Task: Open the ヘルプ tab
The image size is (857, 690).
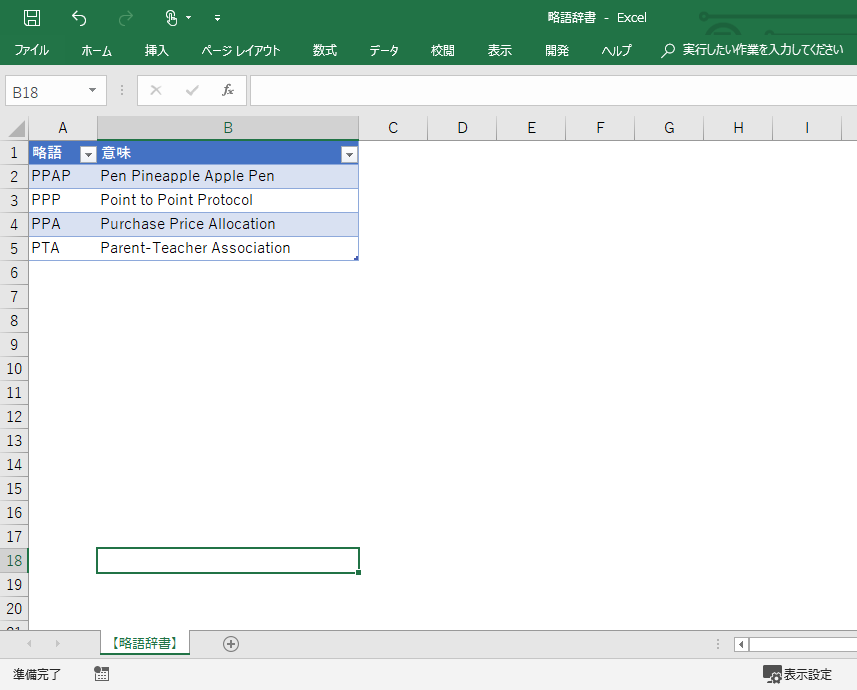Action: (617, 50)
